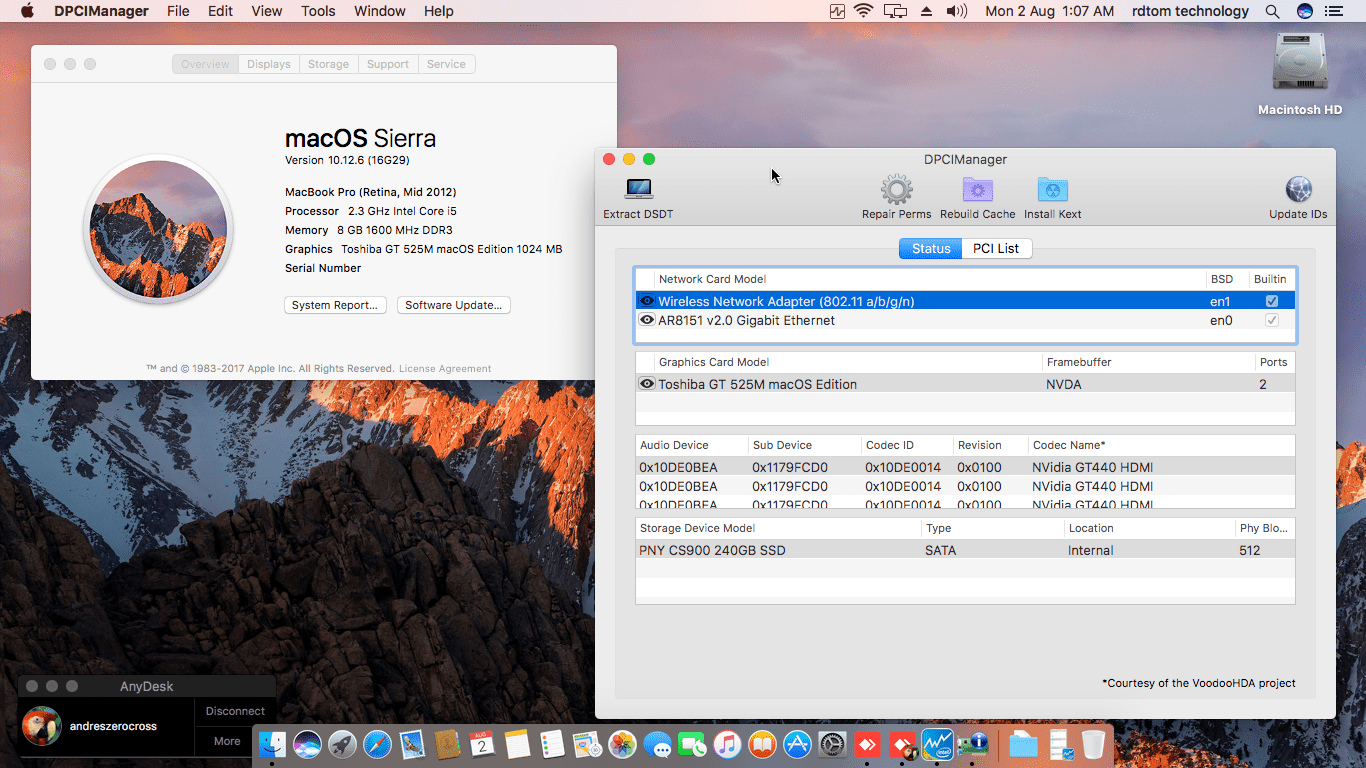The image size is (1366, 768).
Task: Switch to the PCI List tab
Action: [996, 248]
